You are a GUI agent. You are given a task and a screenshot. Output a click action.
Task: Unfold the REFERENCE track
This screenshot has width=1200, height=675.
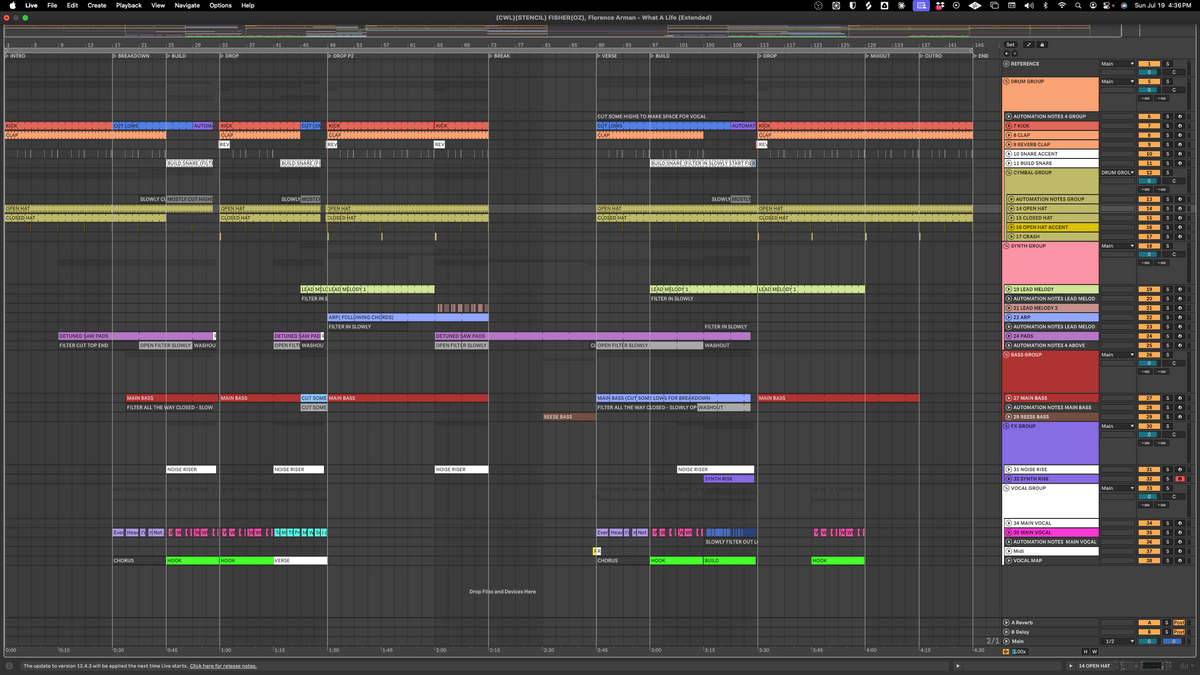click(x=1008, y=64)
